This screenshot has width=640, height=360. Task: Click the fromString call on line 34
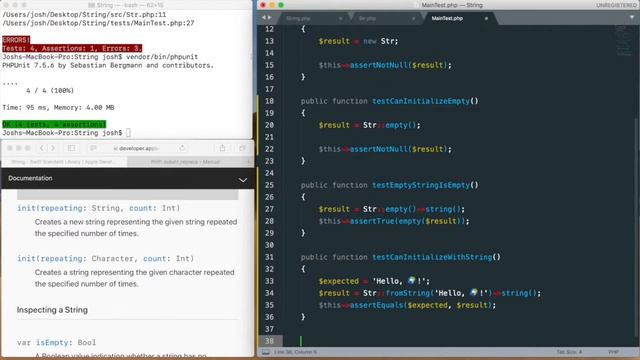[408, 293]
